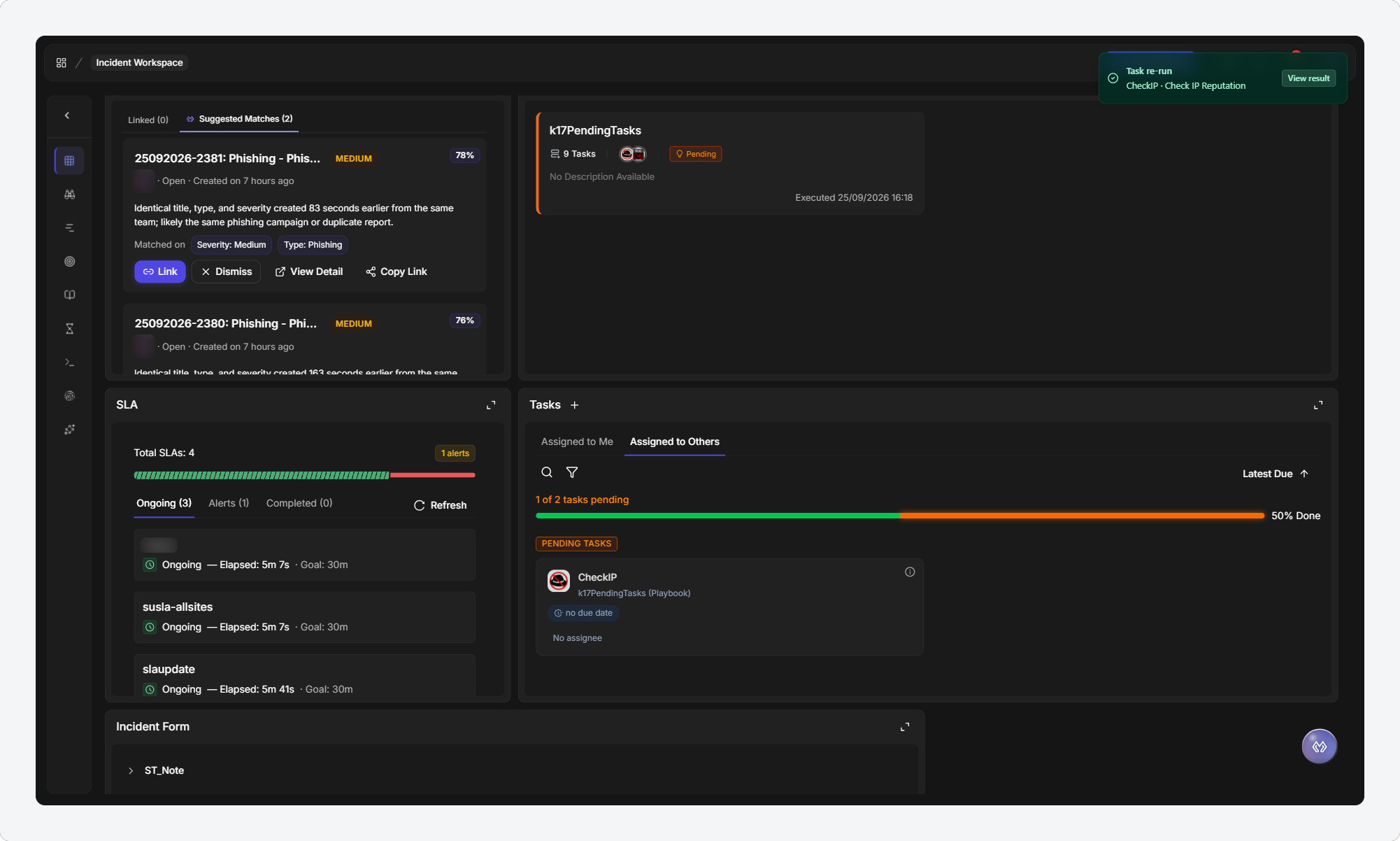The image size is (1400, 841).
Task: Open the graph nodes sidebar icon
Action: [69, 430]
